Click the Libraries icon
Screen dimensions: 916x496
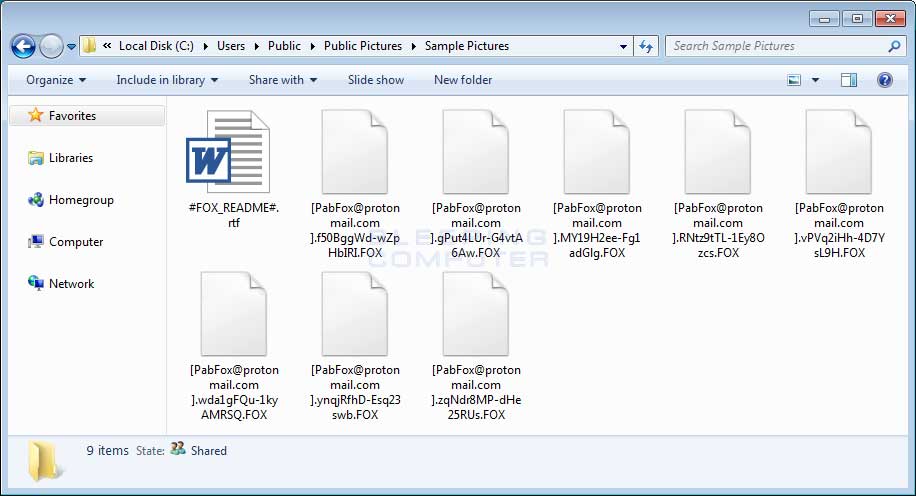(36, 158)
